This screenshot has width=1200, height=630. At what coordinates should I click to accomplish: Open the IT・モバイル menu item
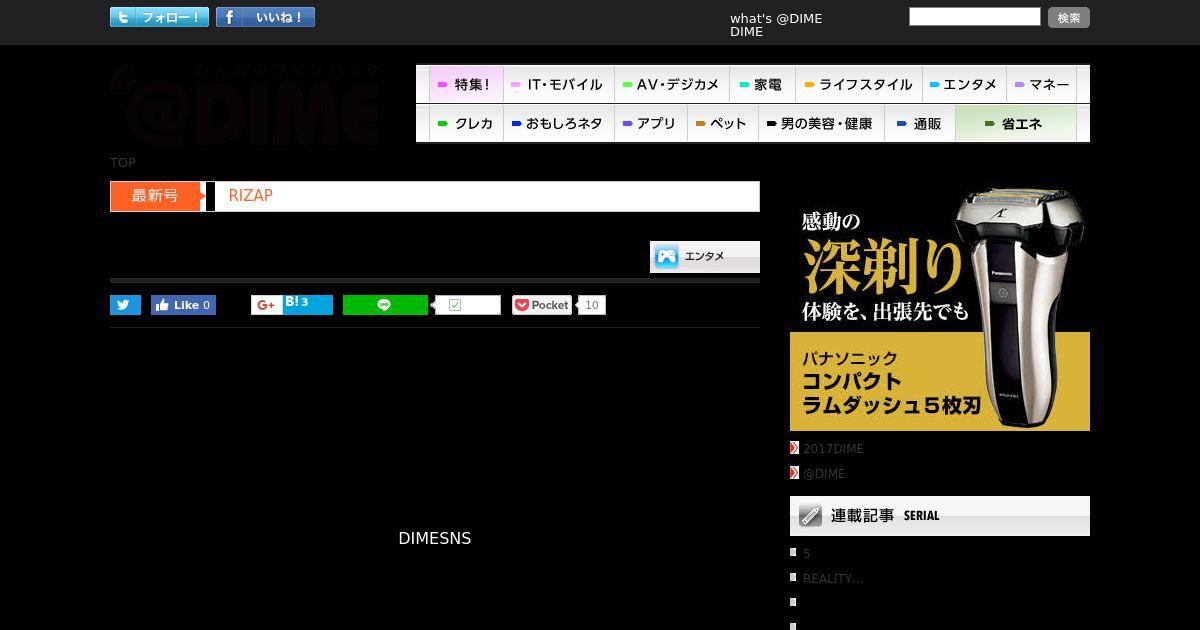558,84
